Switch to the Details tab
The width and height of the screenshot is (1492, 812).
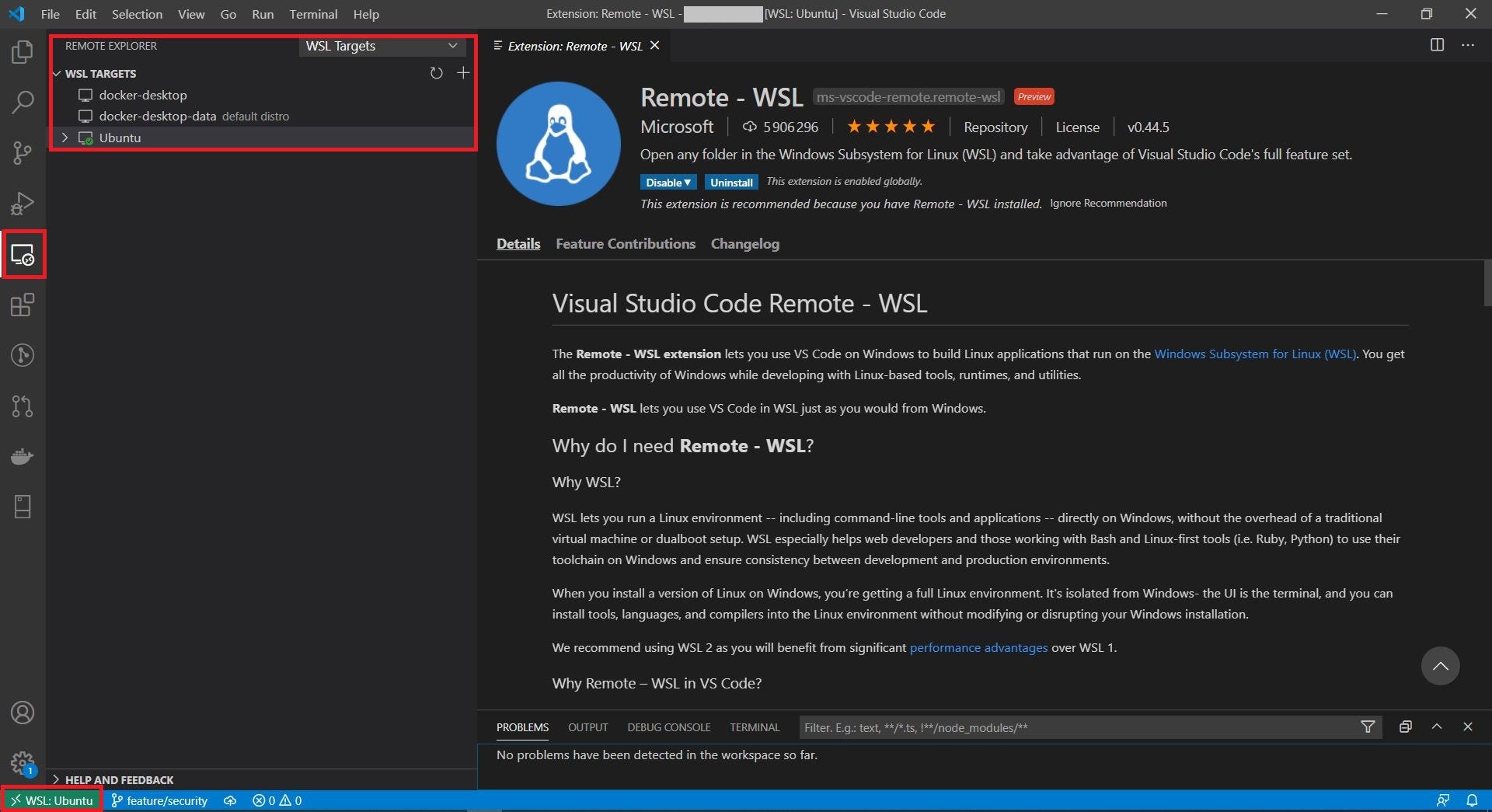518,244
